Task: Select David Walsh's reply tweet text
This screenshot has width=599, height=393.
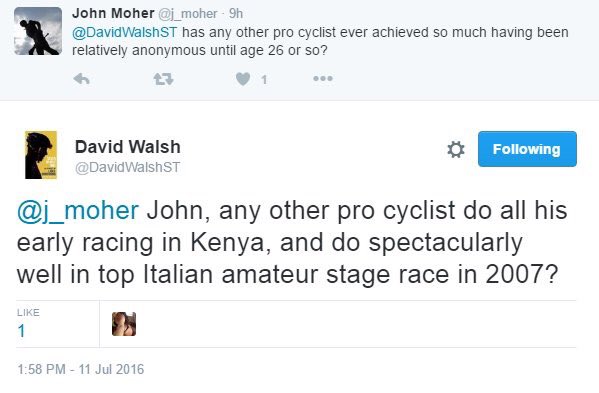Action: pyautogui.click(x=292, y=243)
